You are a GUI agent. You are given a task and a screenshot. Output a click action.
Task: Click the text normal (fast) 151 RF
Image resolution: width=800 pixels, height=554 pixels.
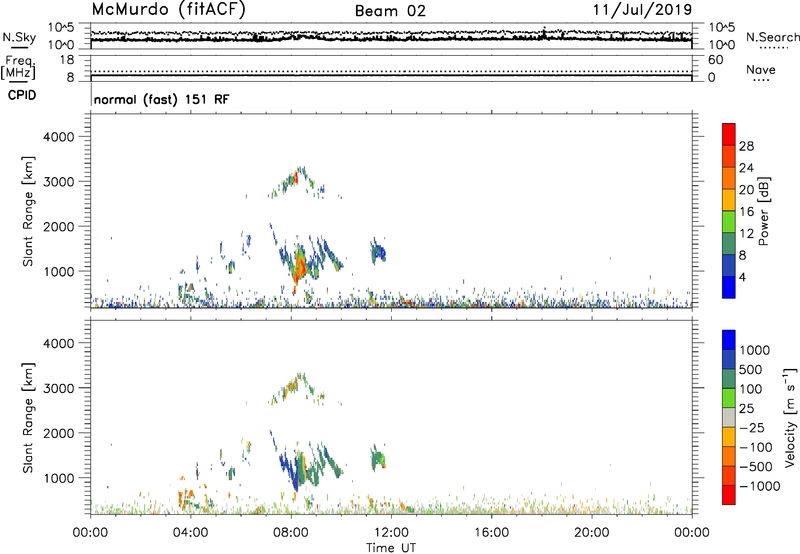[x=161, y=99]
